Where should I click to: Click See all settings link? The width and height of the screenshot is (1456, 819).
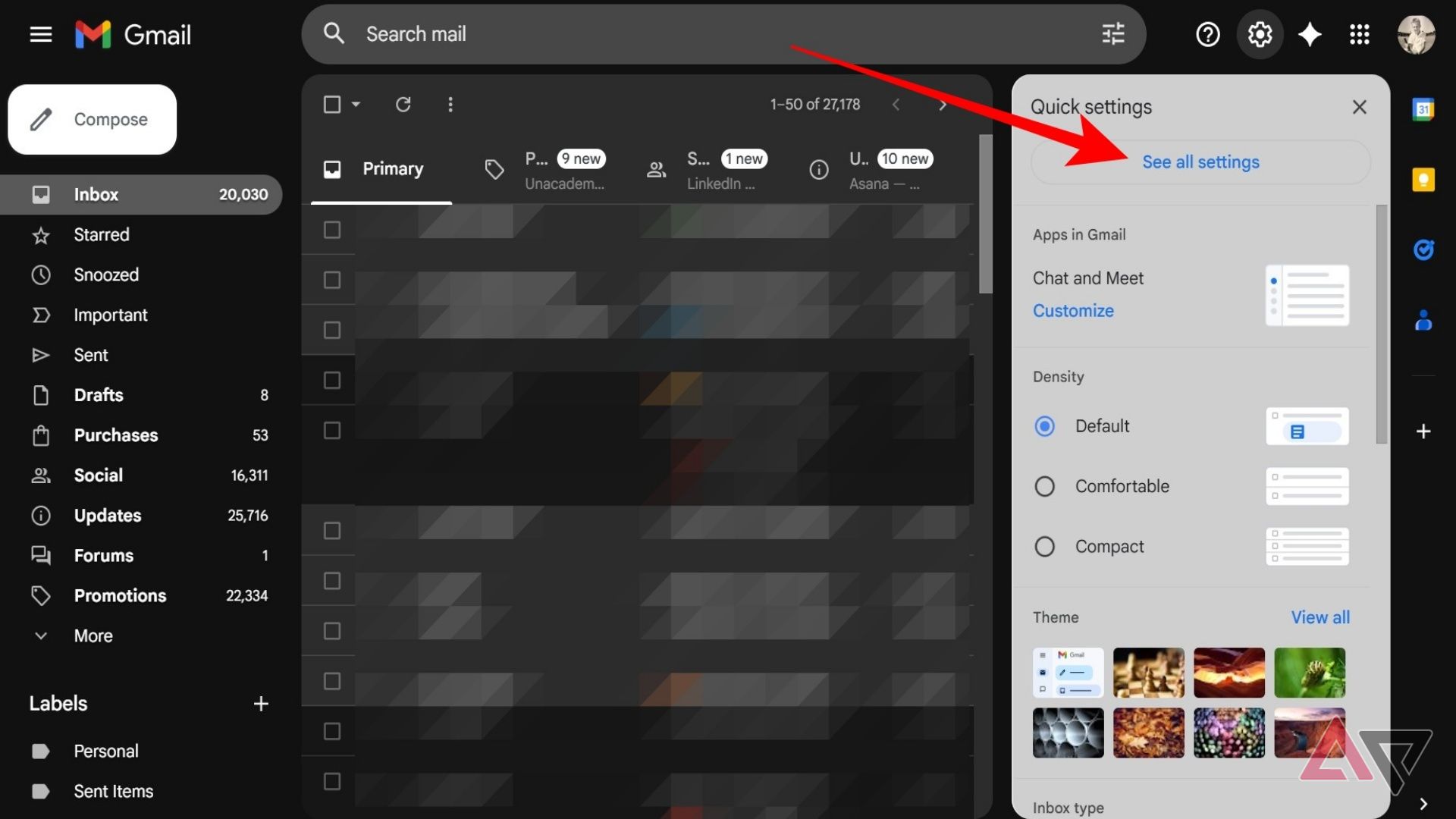(1200, 162)
